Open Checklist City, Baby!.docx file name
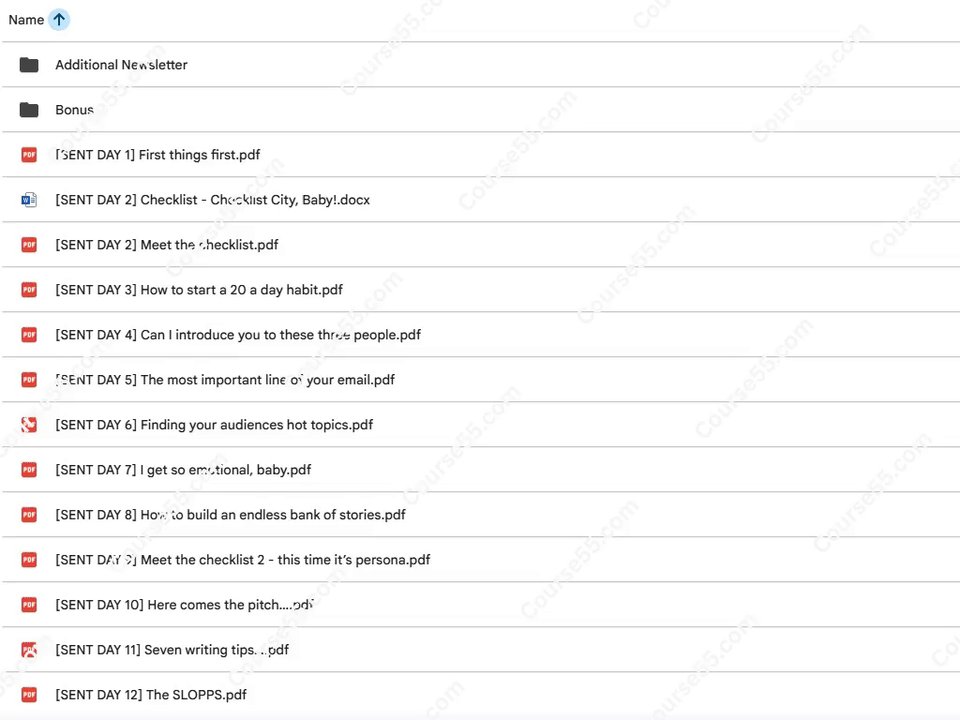 click(x=212, y=200)
